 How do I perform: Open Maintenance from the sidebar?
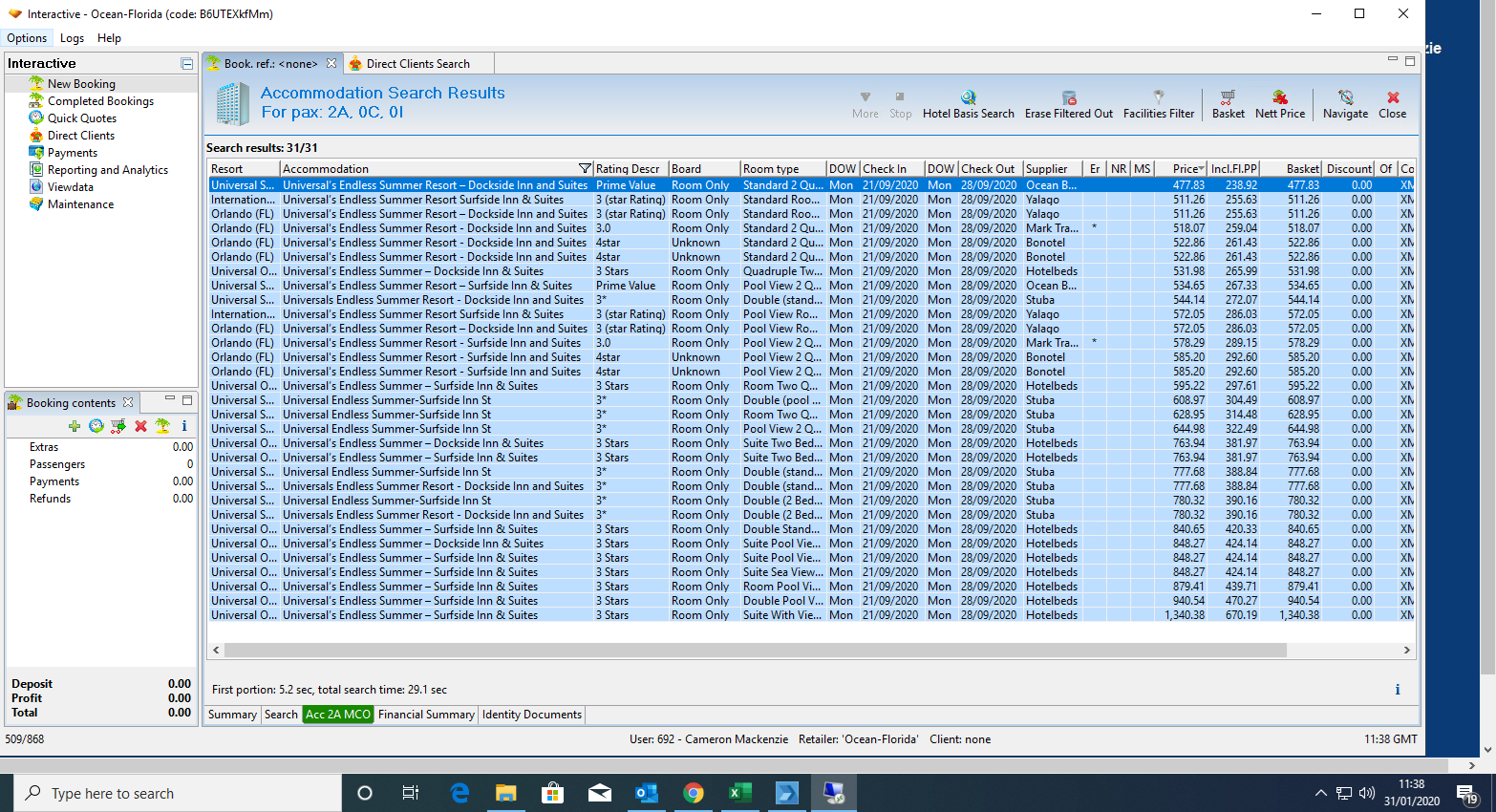point(80,204)
